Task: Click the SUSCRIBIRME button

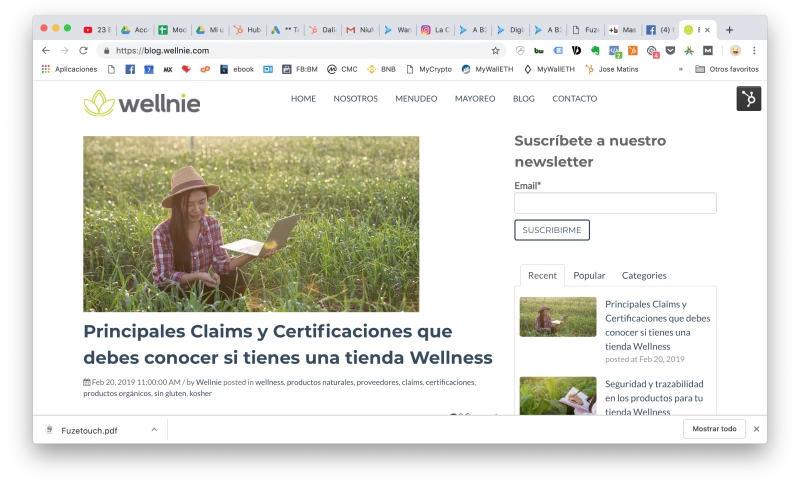Action: tap(552, 230)
